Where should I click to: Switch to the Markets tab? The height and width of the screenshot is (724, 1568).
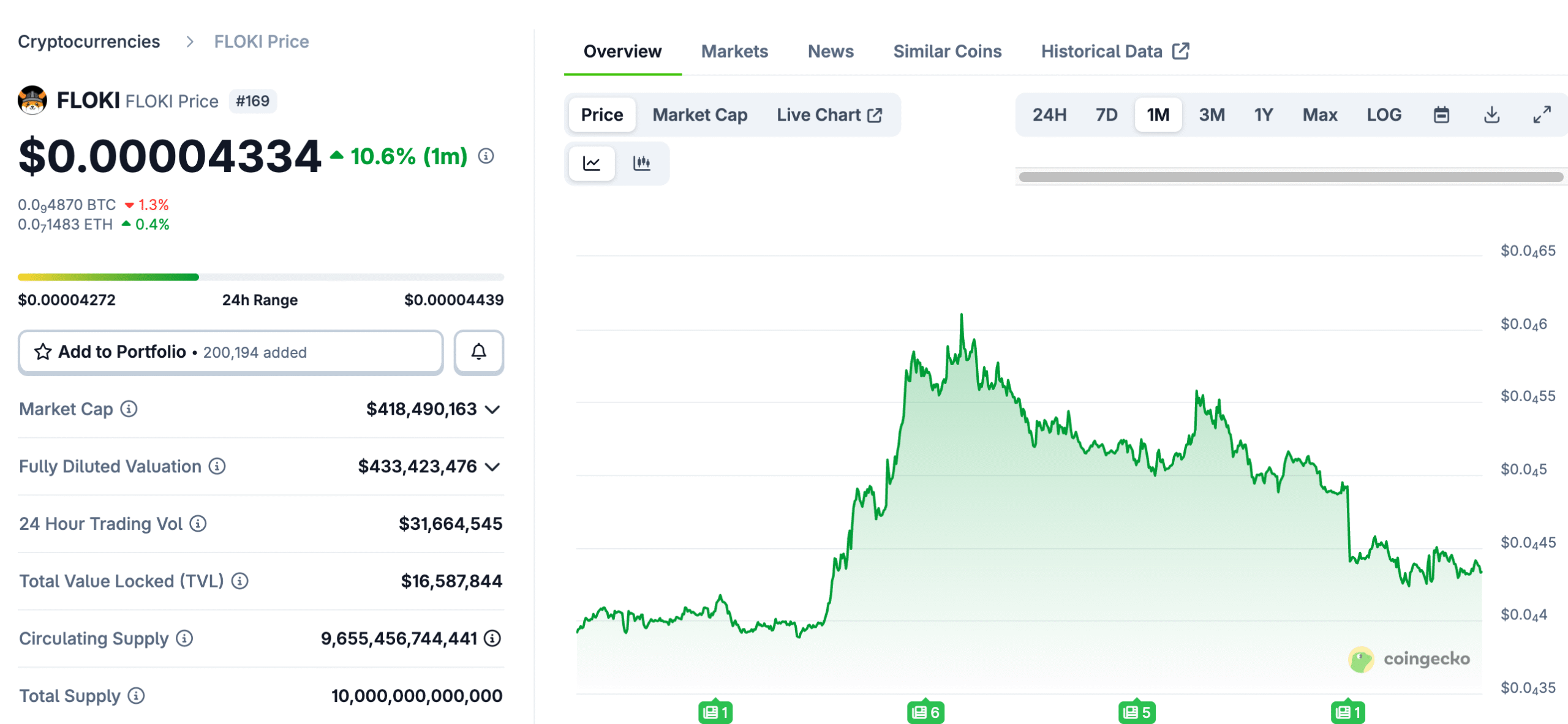click(734, 51)
